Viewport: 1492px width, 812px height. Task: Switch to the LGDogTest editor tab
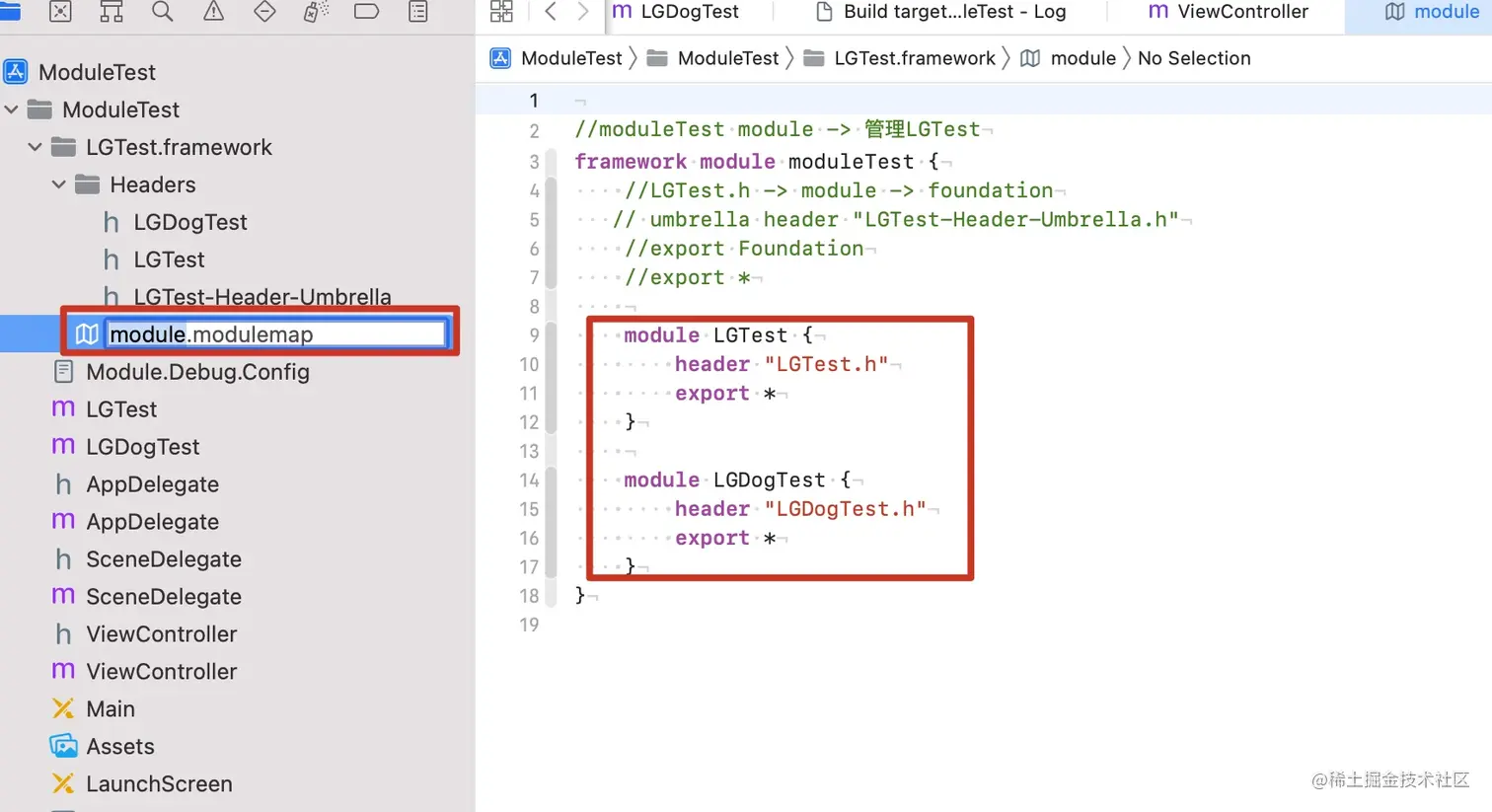click(x=677, y=12)
